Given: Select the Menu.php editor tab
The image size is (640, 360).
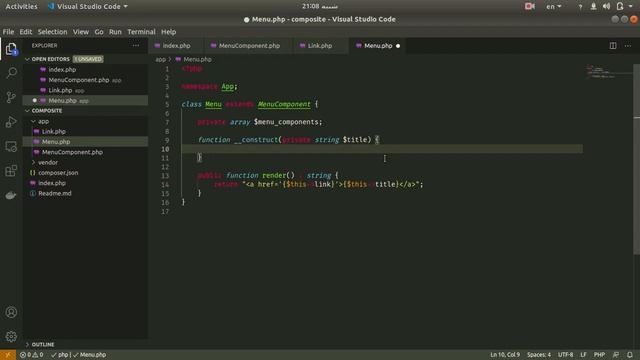Looking at the screenshot, I should tap(378, 46).
